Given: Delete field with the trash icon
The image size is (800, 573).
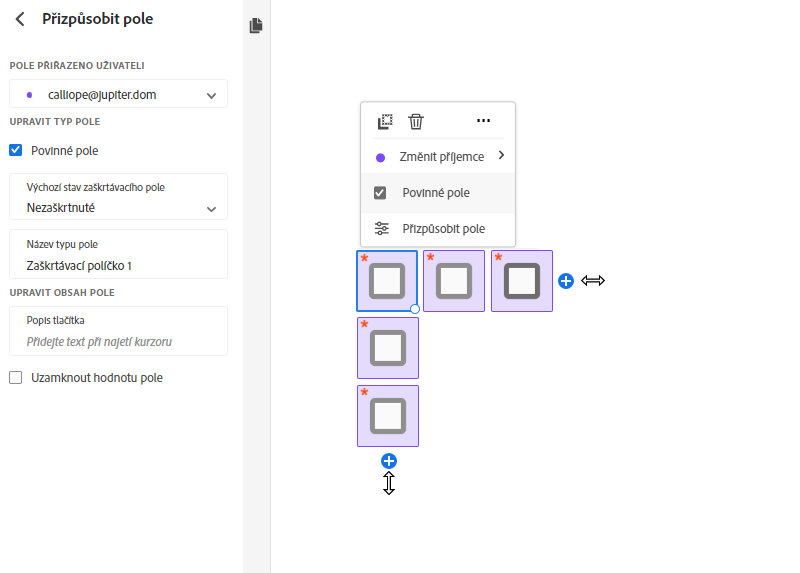Looking at the screenshot, I should pyautogui.click(x=416, y=121).
